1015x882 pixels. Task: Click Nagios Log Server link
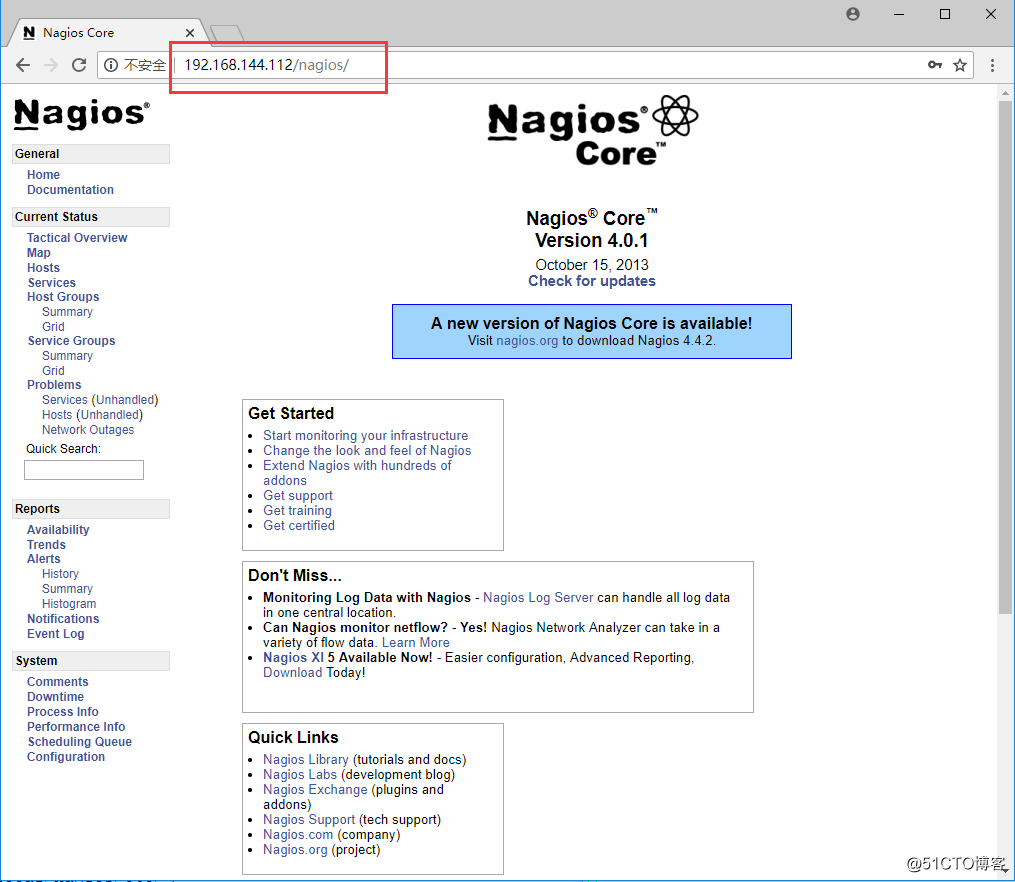tap(538, 597)
